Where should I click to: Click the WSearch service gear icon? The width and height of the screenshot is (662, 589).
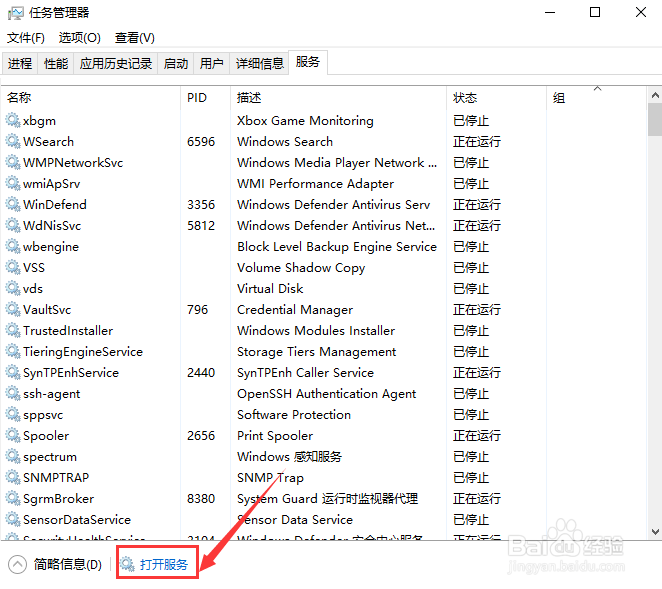click(13, 141)
